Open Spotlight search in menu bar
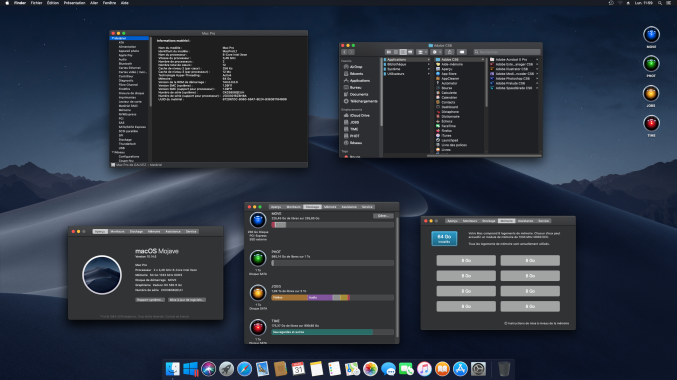Screen dimensions: 677x380 [x=660, y=3]
